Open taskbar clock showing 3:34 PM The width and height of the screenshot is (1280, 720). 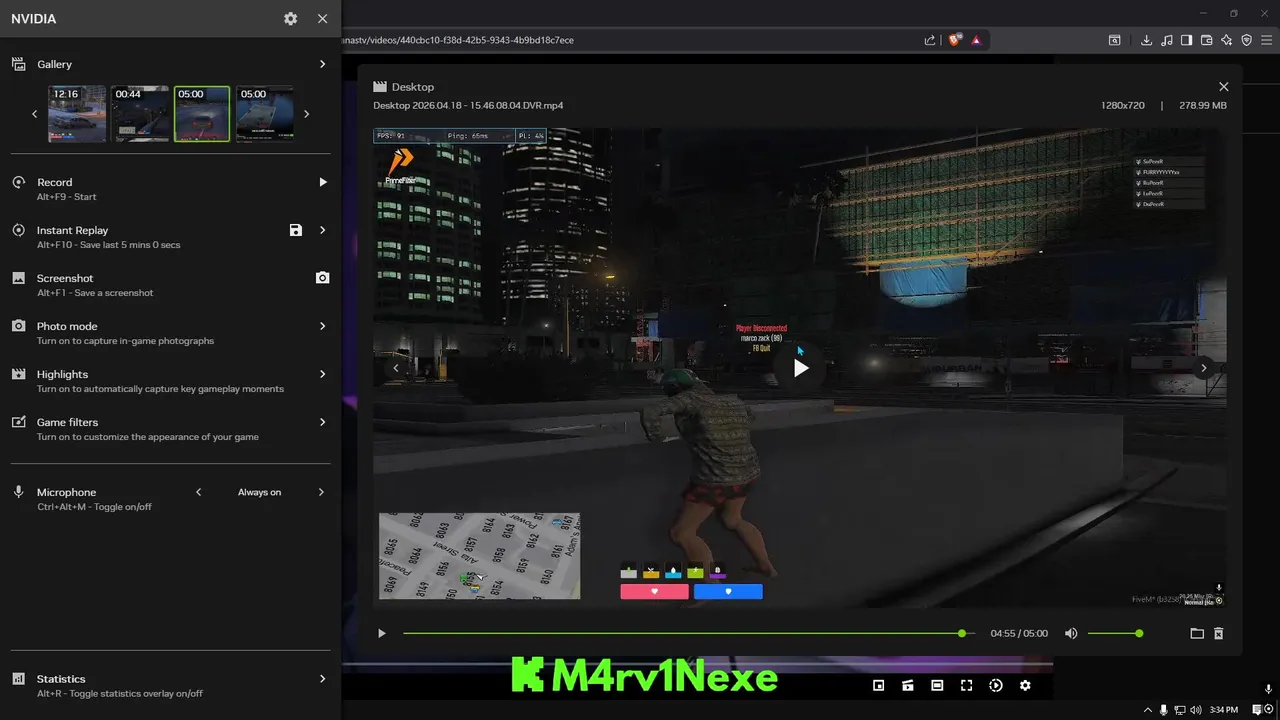click(x=1224, y=709)
